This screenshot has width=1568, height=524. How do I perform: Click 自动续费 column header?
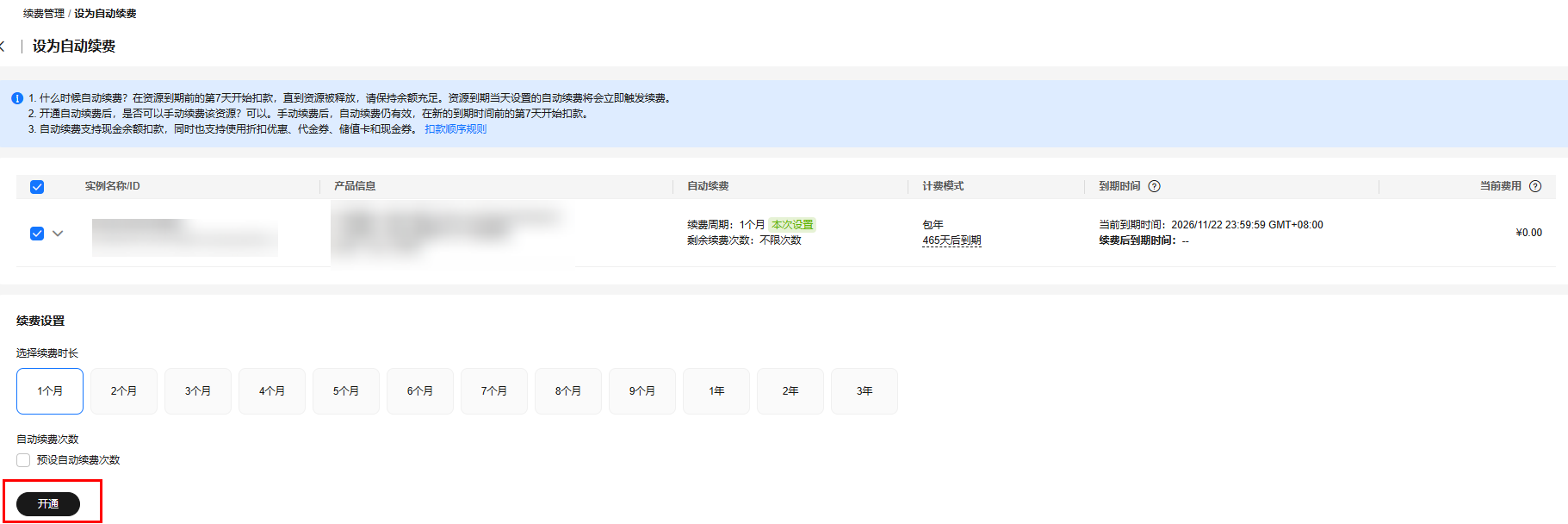(x=708, y=186)
